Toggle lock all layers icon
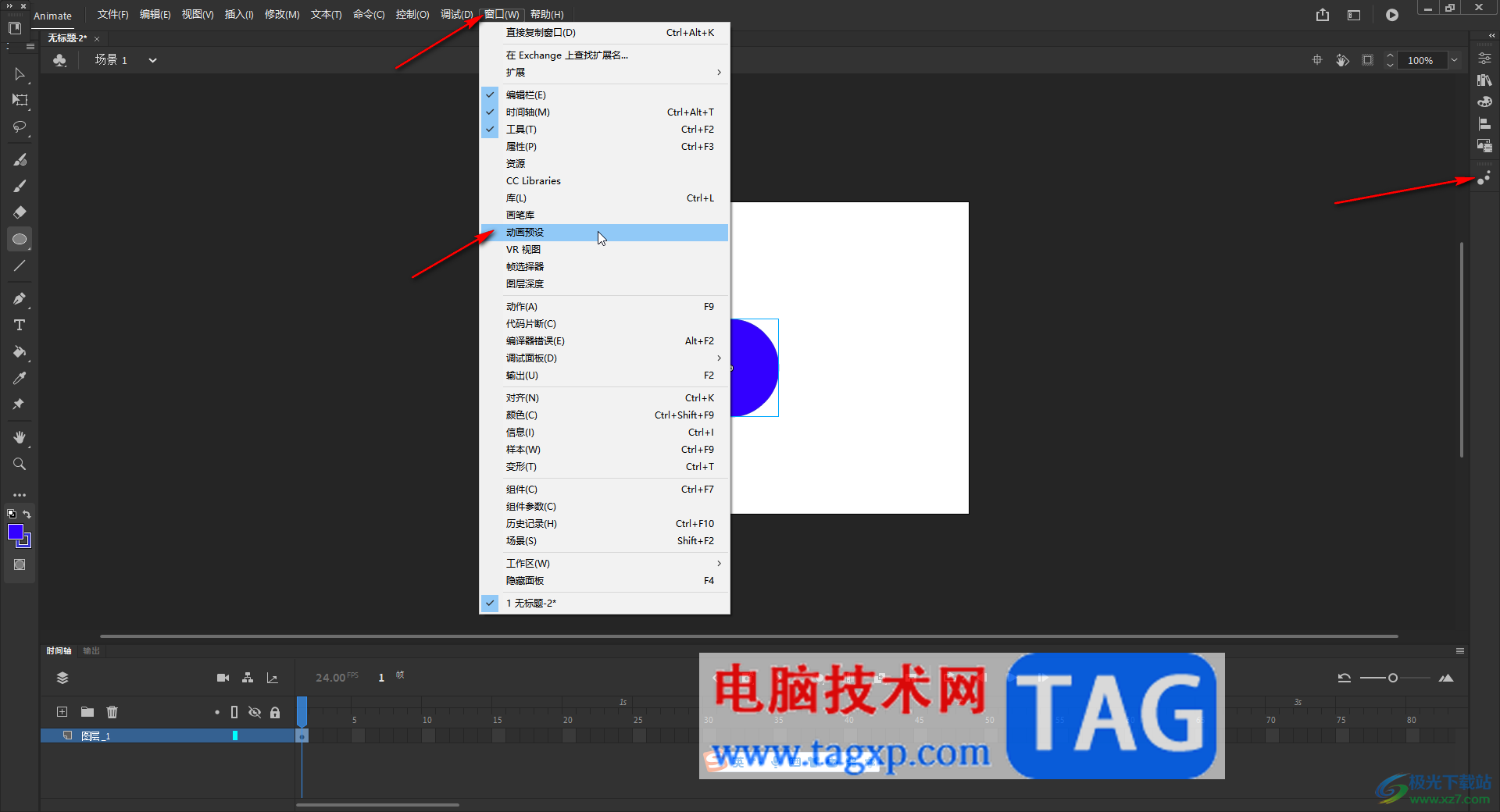The height and width of the screenshot is (812, 1500). (x=275, y=712)
